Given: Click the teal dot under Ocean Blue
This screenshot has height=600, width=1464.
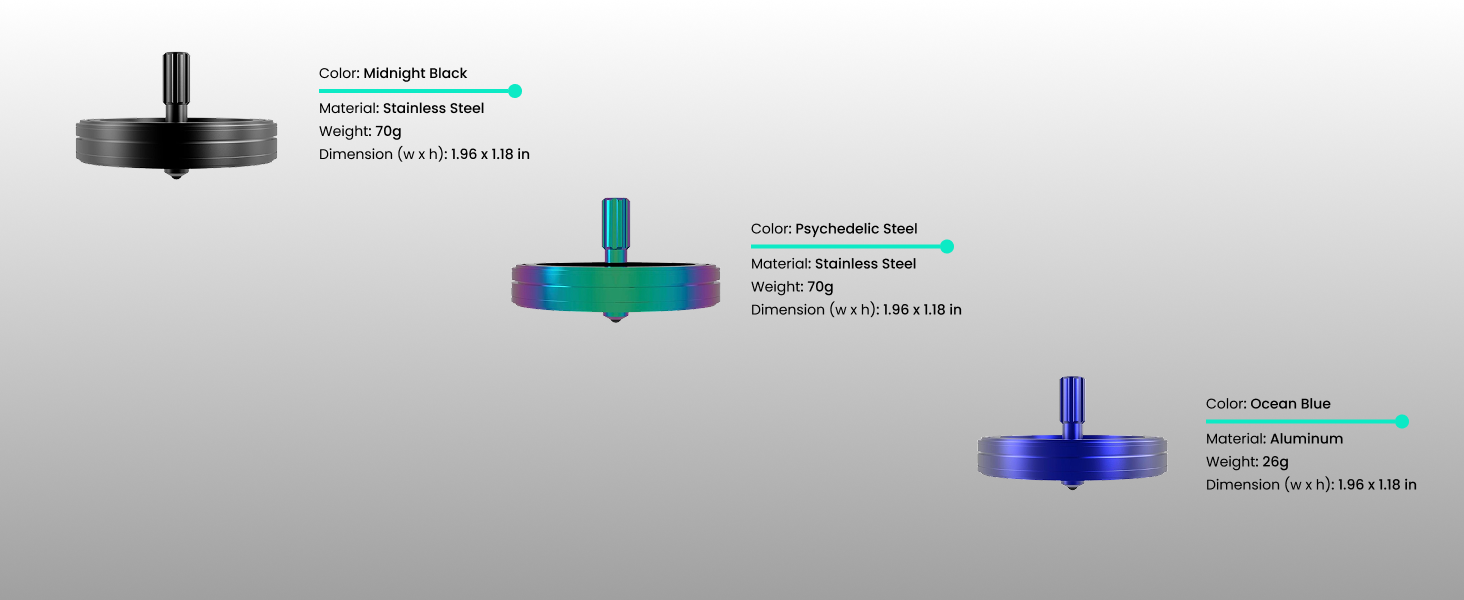Looking at the screenshot, I should click(1402, 421).
